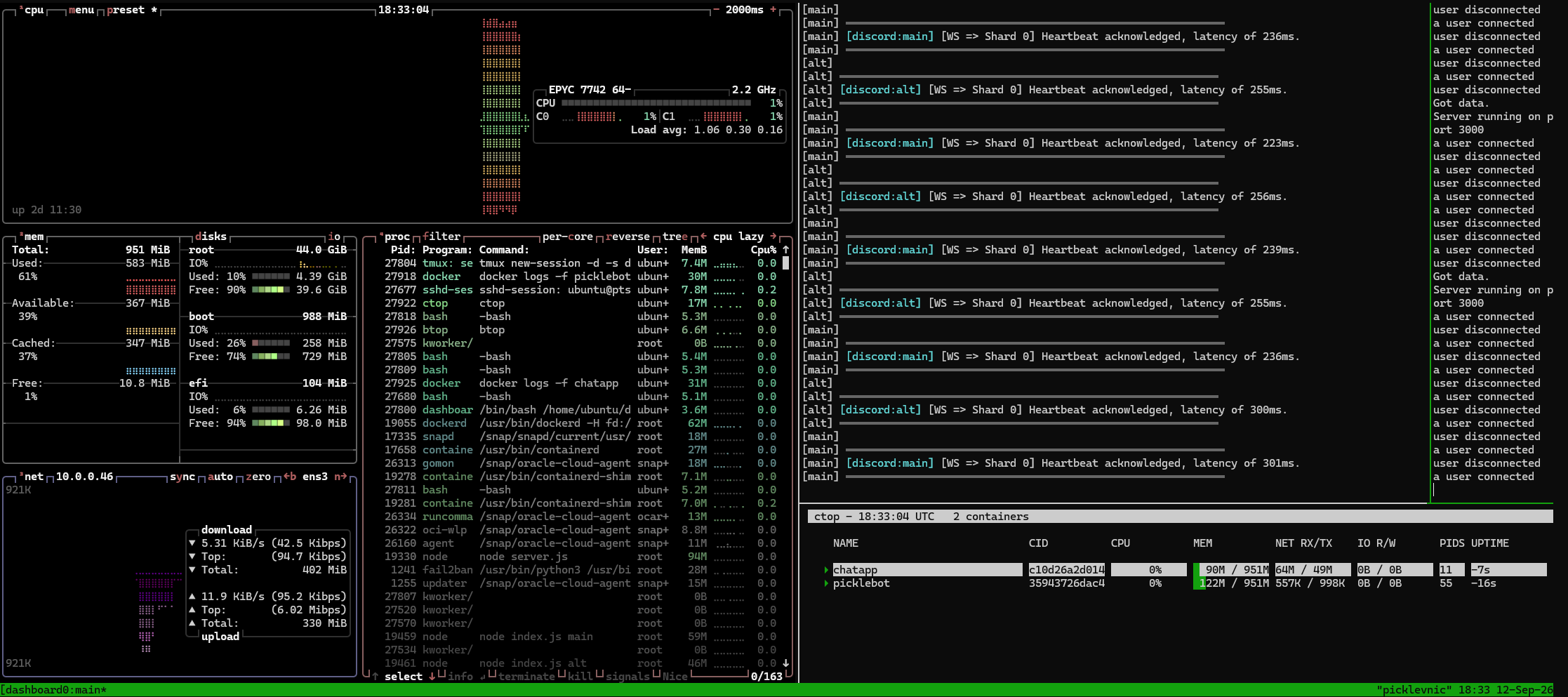This screenshot has height=697, width=1568.
Task: Click the up arrow above process list scrollbar
Action: [x=785, y=250]
